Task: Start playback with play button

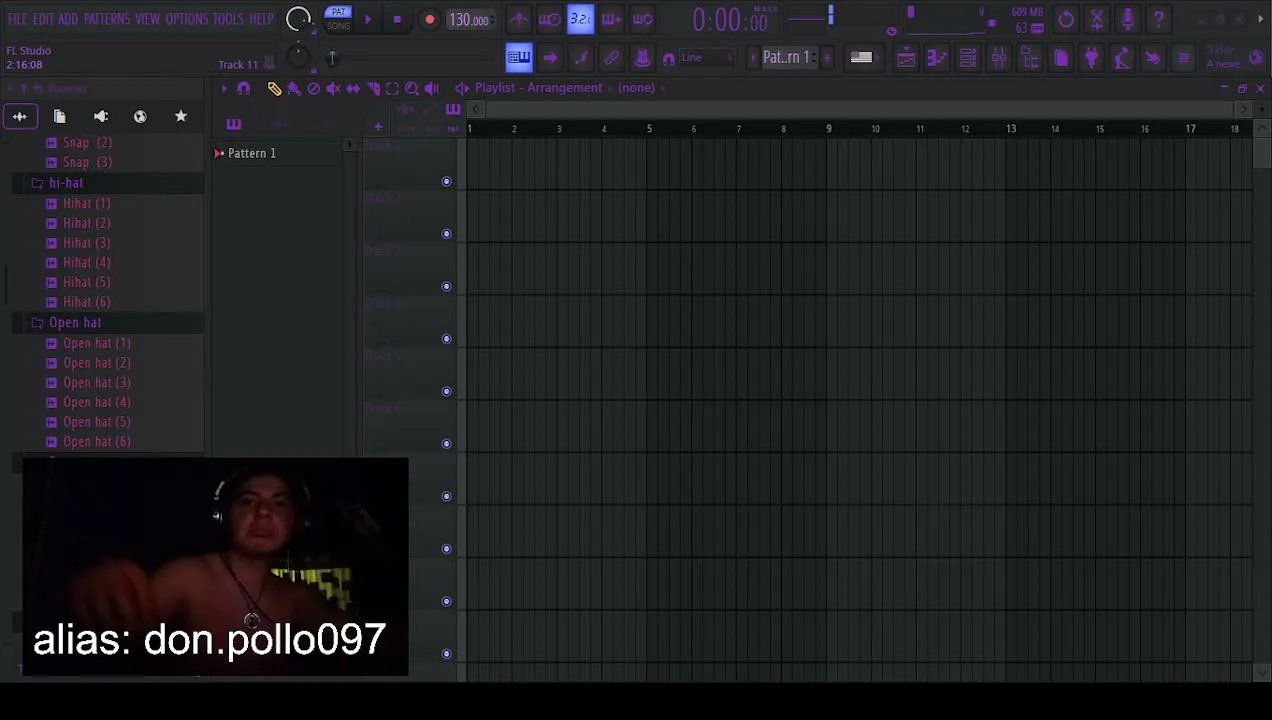Action: 368,19
